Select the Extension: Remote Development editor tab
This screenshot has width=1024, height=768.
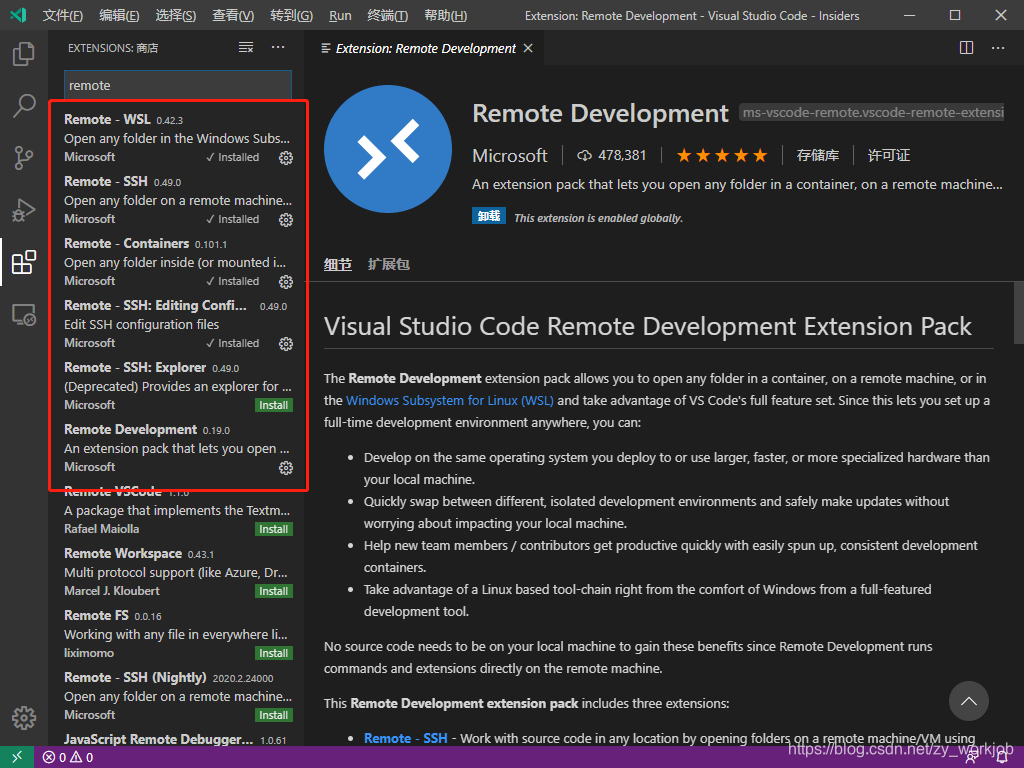(x=425, y=48)
